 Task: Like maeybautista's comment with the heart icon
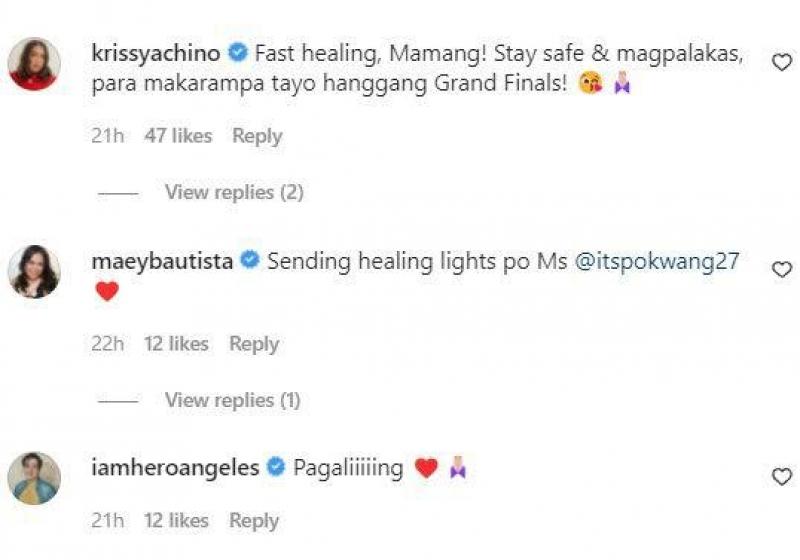coord(781,269)
